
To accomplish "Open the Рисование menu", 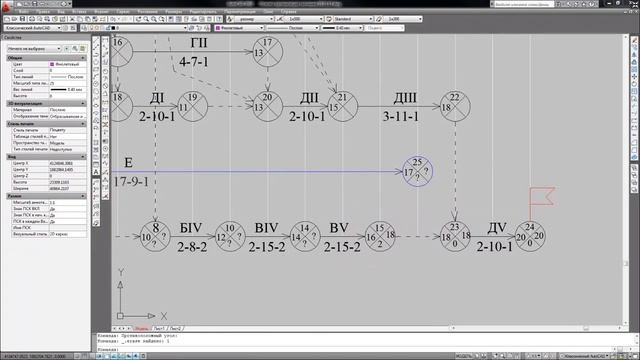I will 147,12.
